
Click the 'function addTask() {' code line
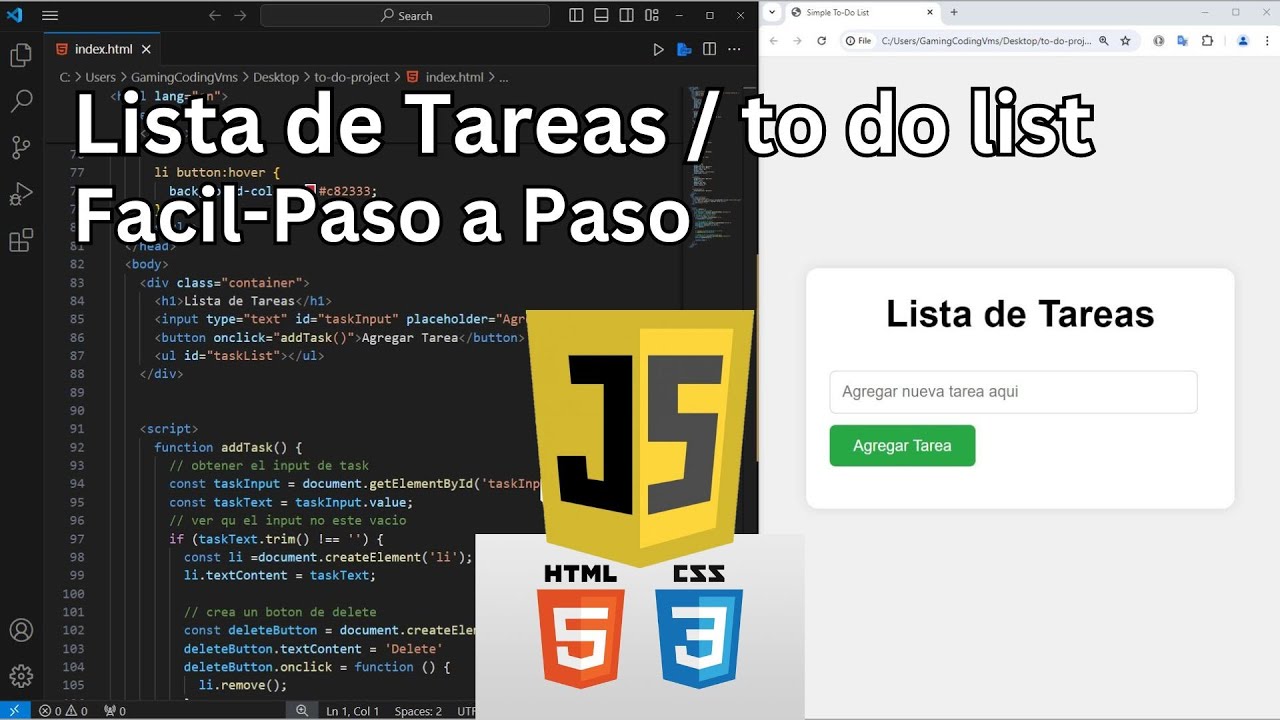tap(228, 447)
